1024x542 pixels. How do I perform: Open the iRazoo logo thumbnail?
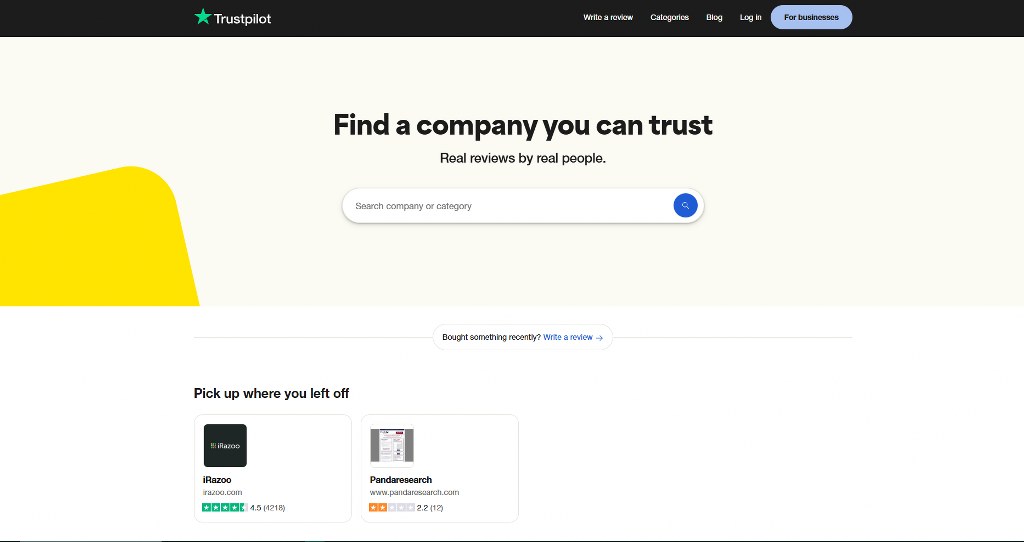click(x=225, y=445)
